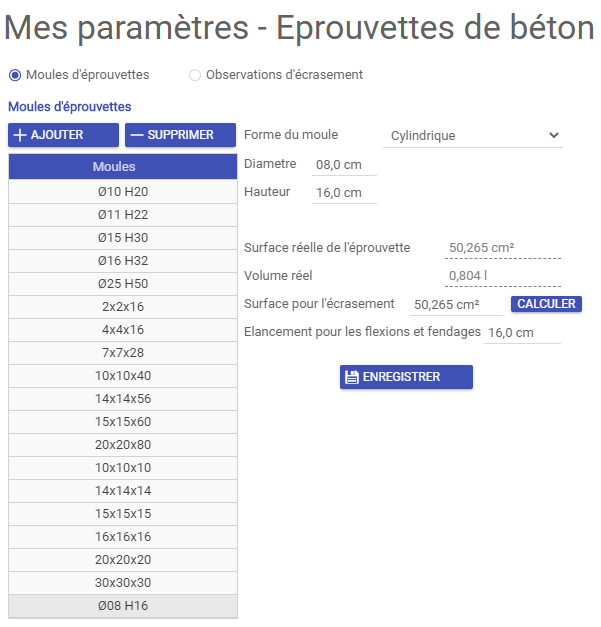Select highlighted mould row Ø08 H16
This screenshot has width=601, height=627.
coord(123,606)
